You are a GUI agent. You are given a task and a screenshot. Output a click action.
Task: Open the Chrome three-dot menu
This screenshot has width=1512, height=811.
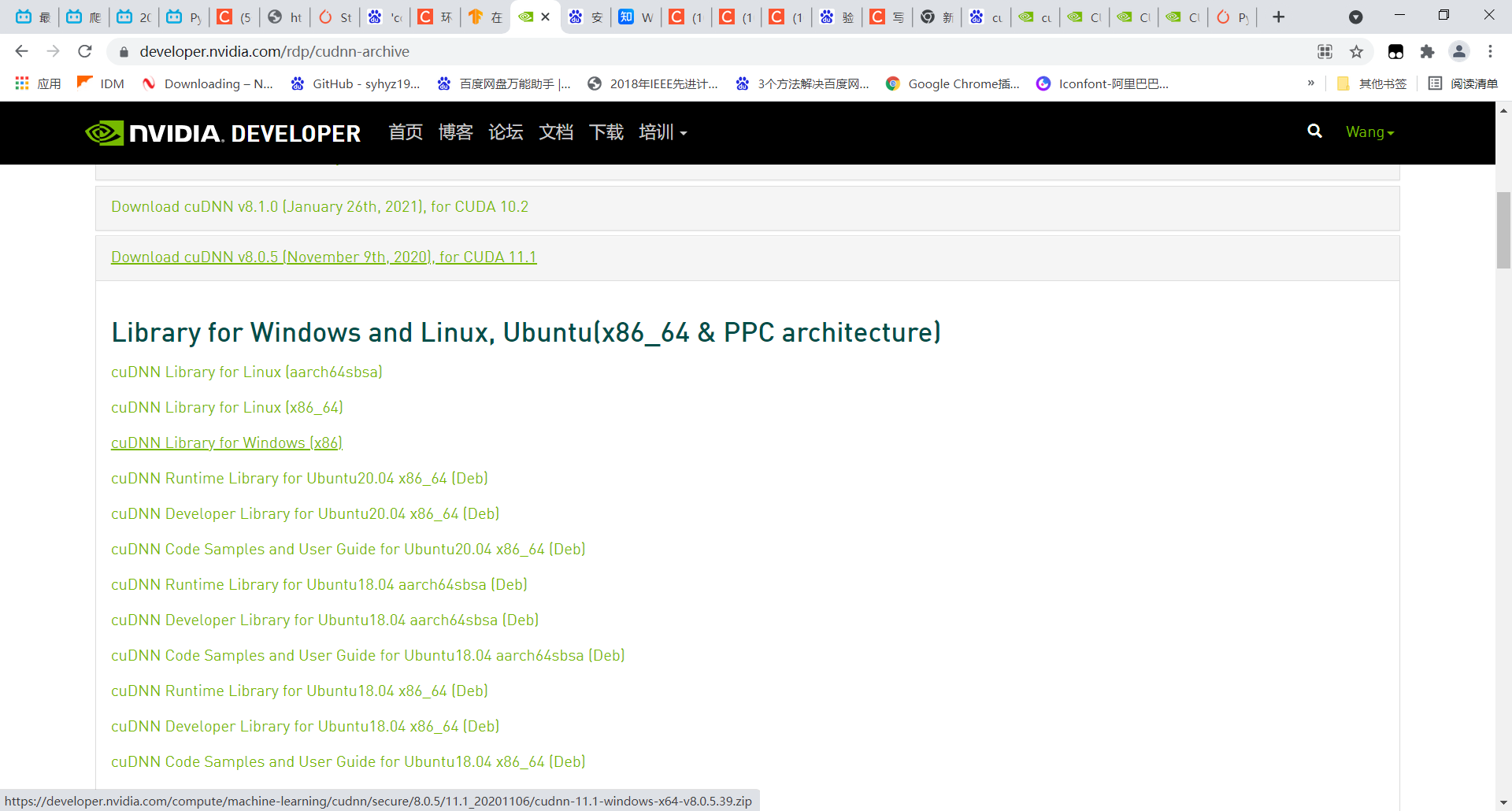coord(1490,52)
